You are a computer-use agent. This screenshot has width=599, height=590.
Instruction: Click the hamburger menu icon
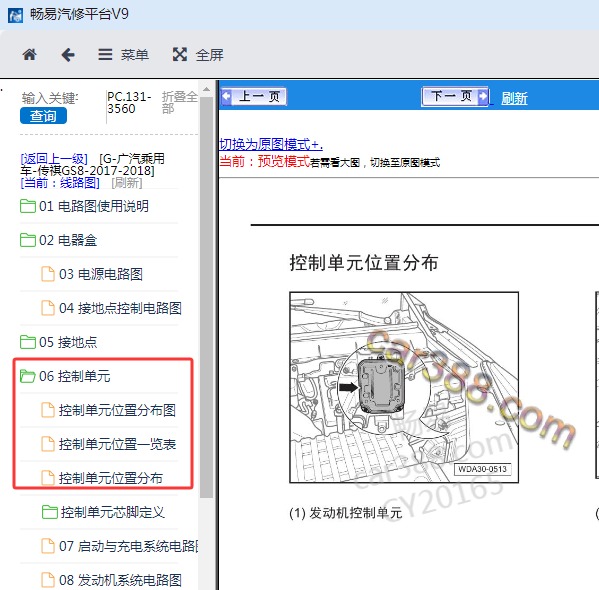(105, 54)
